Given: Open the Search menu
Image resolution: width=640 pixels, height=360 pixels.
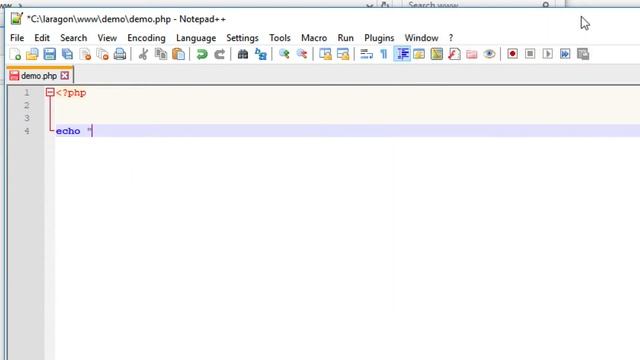Looking at the screenshot, I should [x=73, y=38].
